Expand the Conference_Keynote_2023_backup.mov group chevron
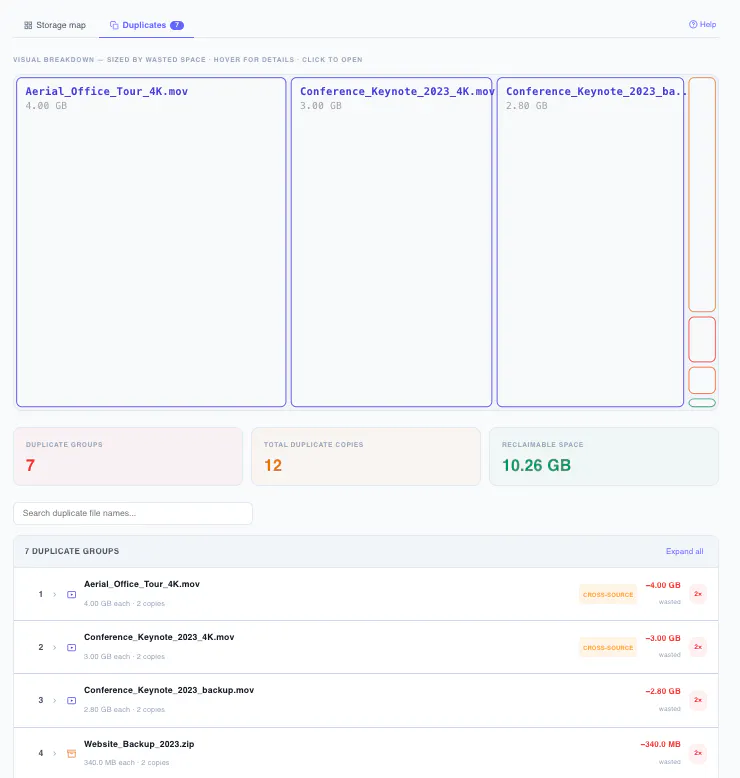 click(x=55, y=701)
